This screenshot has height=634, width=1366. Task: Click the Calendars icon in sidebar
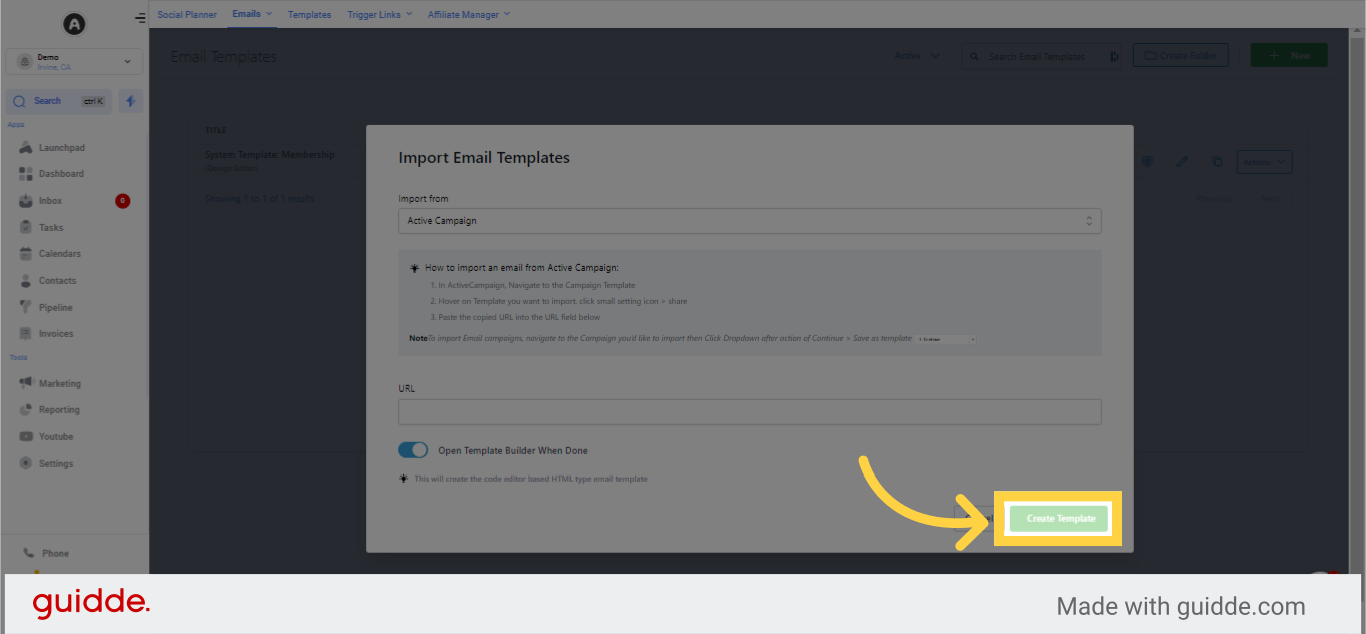point(26,254)
